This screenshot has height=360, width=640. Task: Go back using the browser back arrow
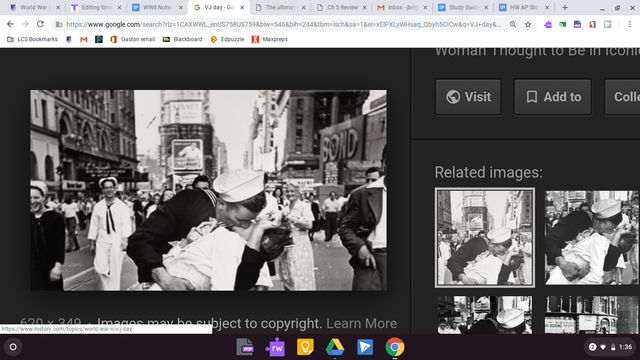(x=10, y=24)
